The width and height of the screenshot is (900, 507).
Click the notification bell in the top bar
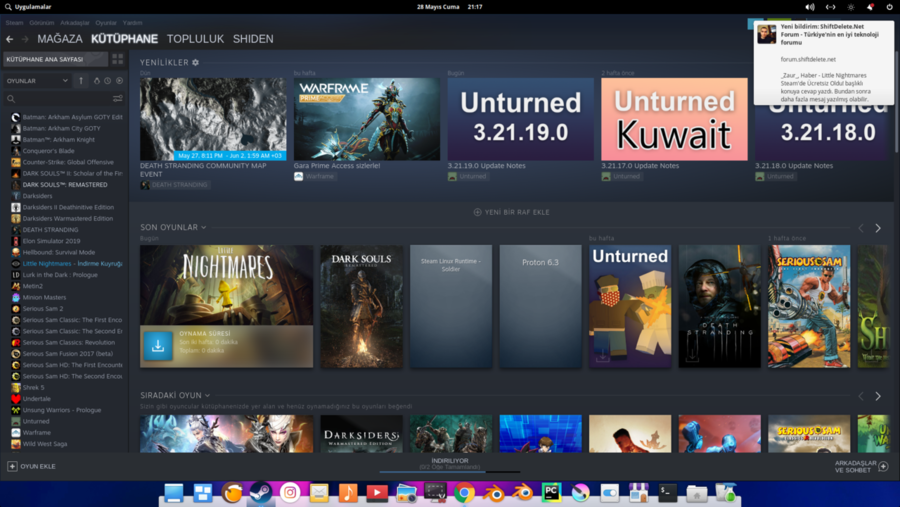(x=870, y=7)
